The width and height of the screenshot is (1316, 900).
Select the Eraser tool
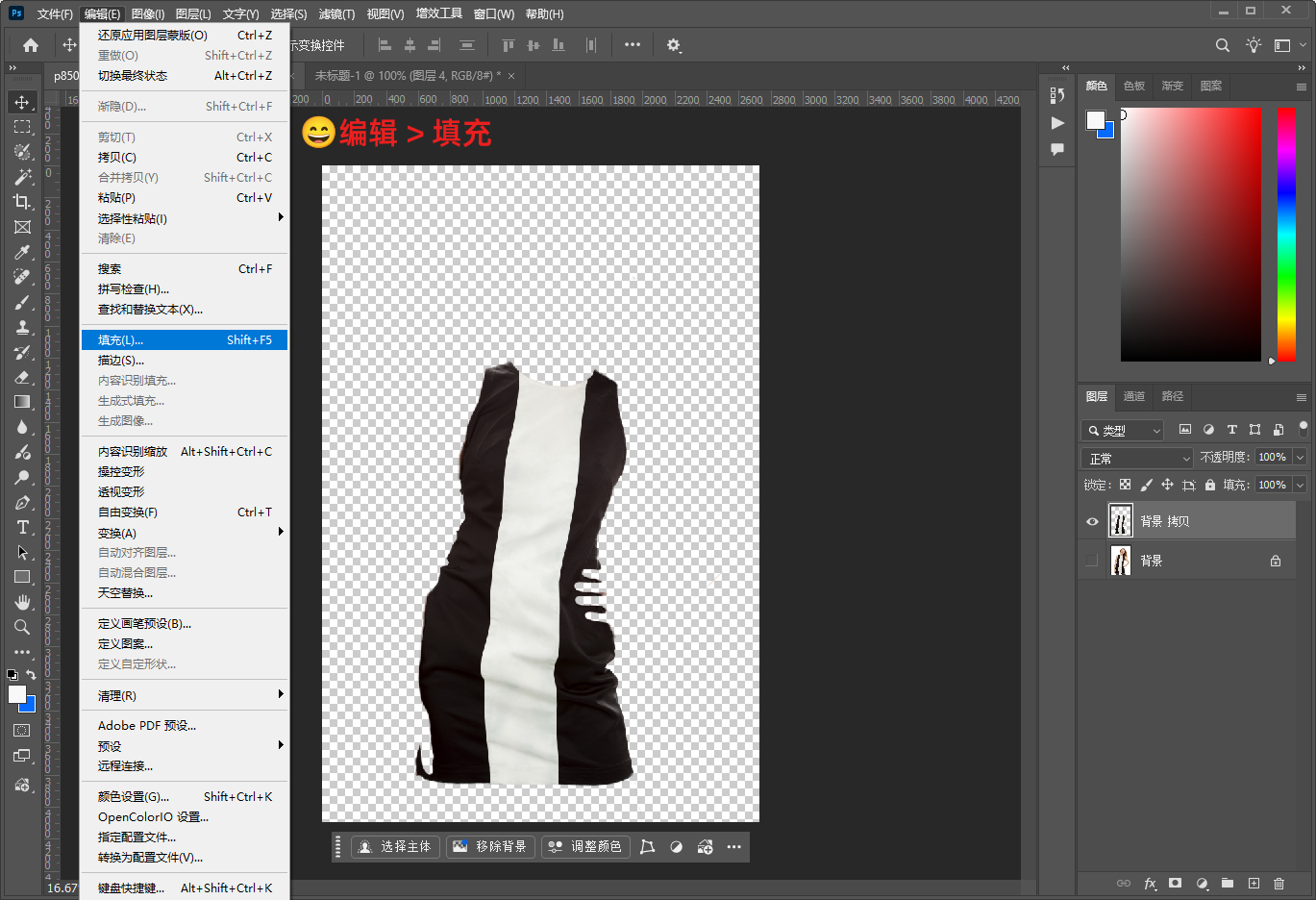point(22,377)
